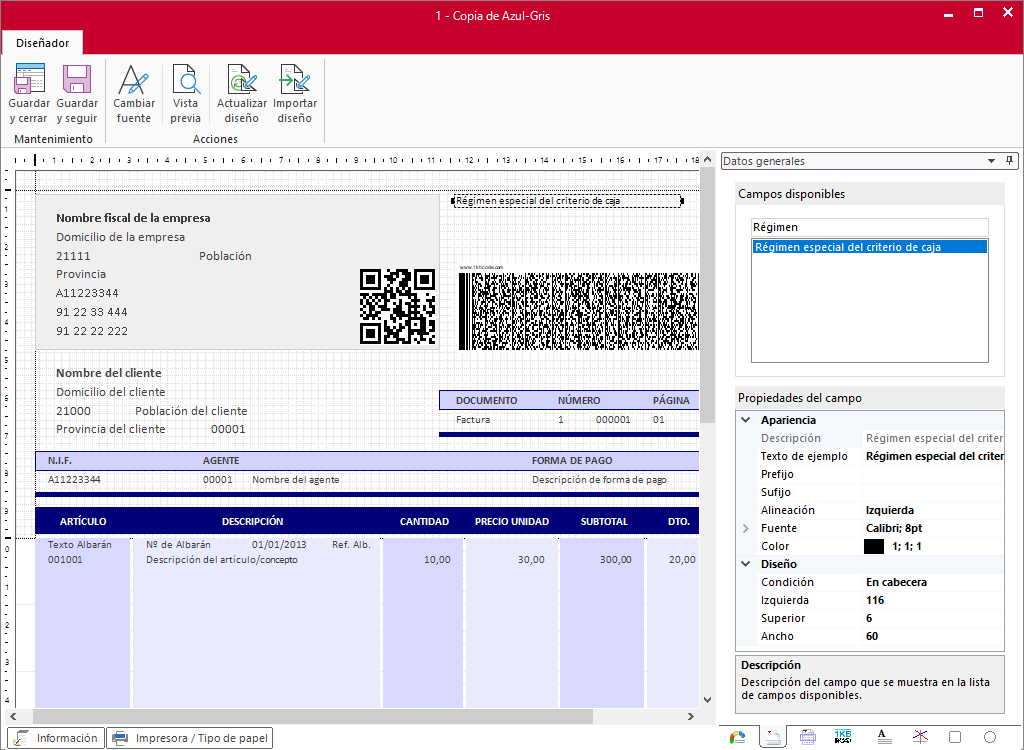
Task: Select Descripción de forma de pago field
Action: 600,480
